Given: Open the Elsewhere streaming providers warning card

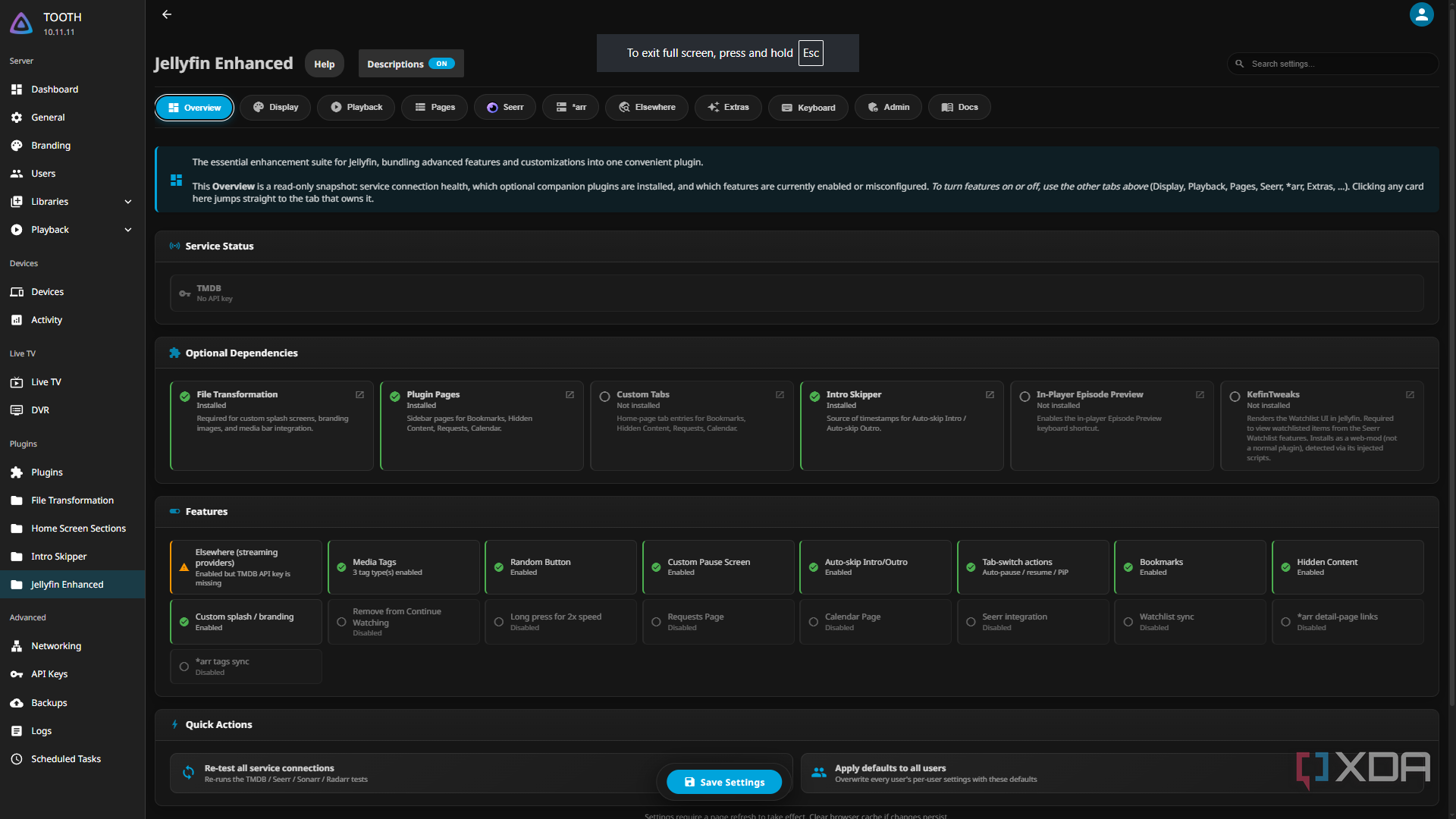Looking at the screenshot, I should point(246,567).
